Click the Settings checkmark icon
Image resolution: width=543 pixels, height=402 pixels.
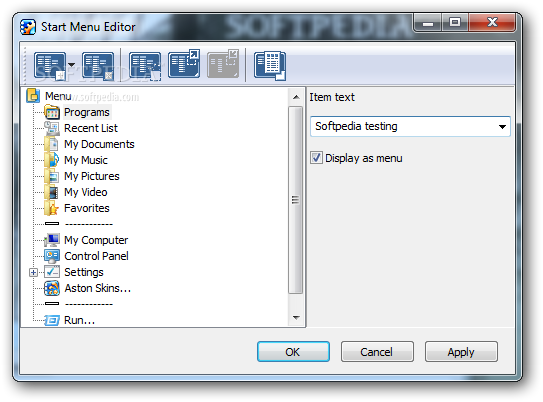tap(52, 272)
